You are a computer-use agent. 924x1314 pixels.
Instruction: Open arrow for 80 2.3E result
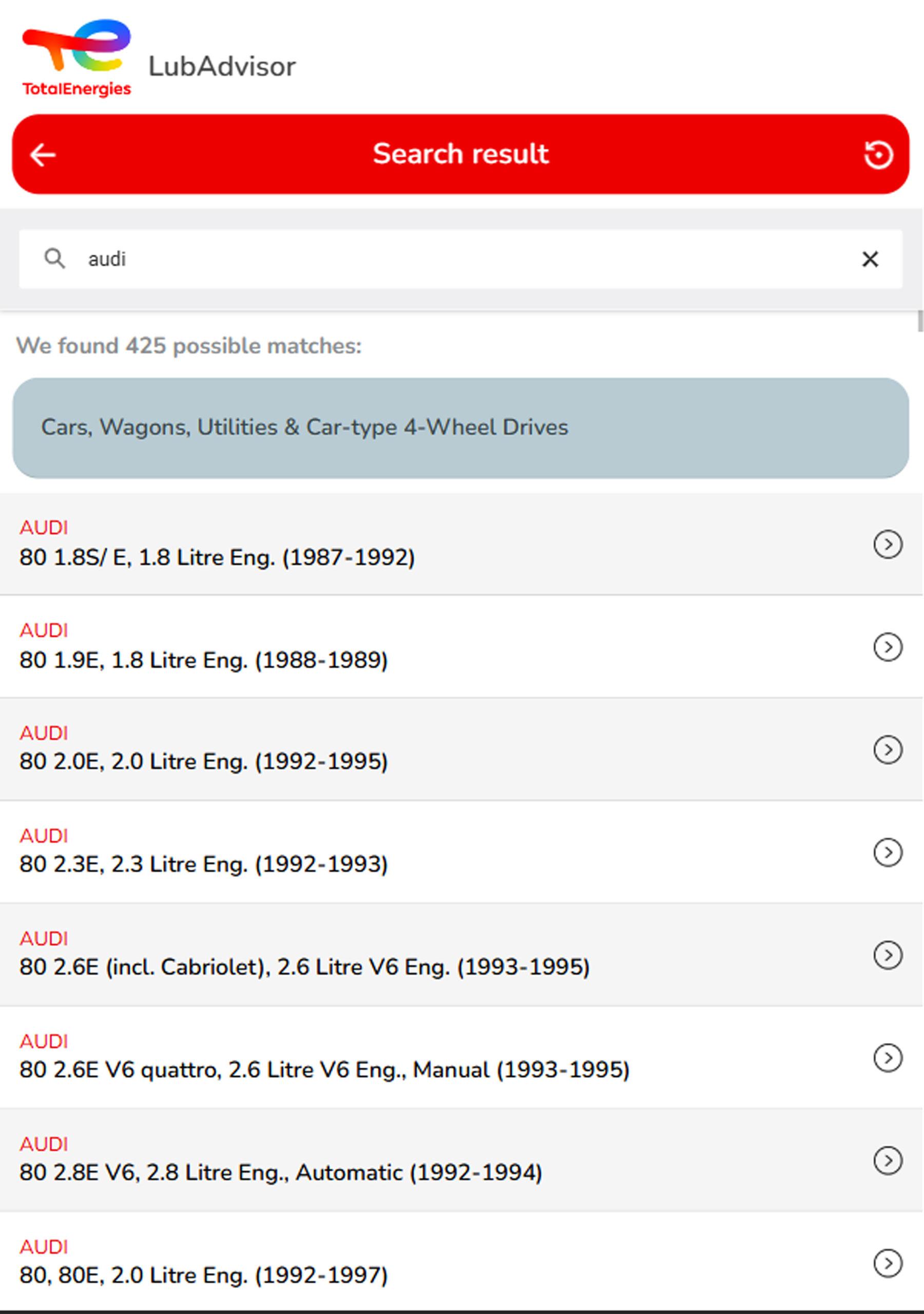click(x=888, y=852)
